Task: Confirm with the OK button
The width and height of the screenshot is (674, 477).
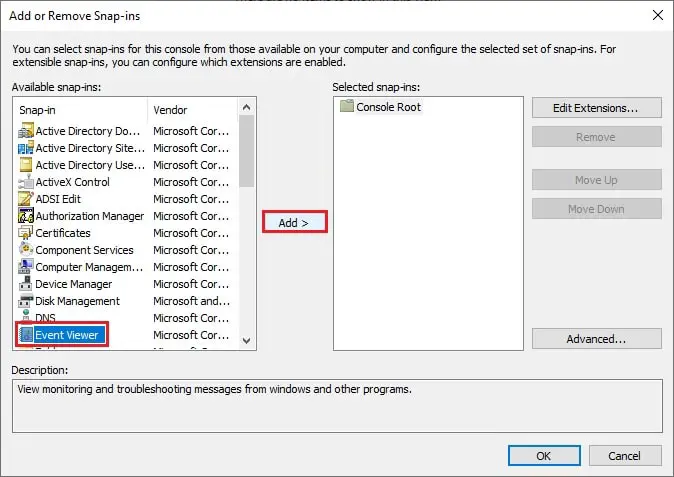Action: pyautogui.click(x=543, y=455)
